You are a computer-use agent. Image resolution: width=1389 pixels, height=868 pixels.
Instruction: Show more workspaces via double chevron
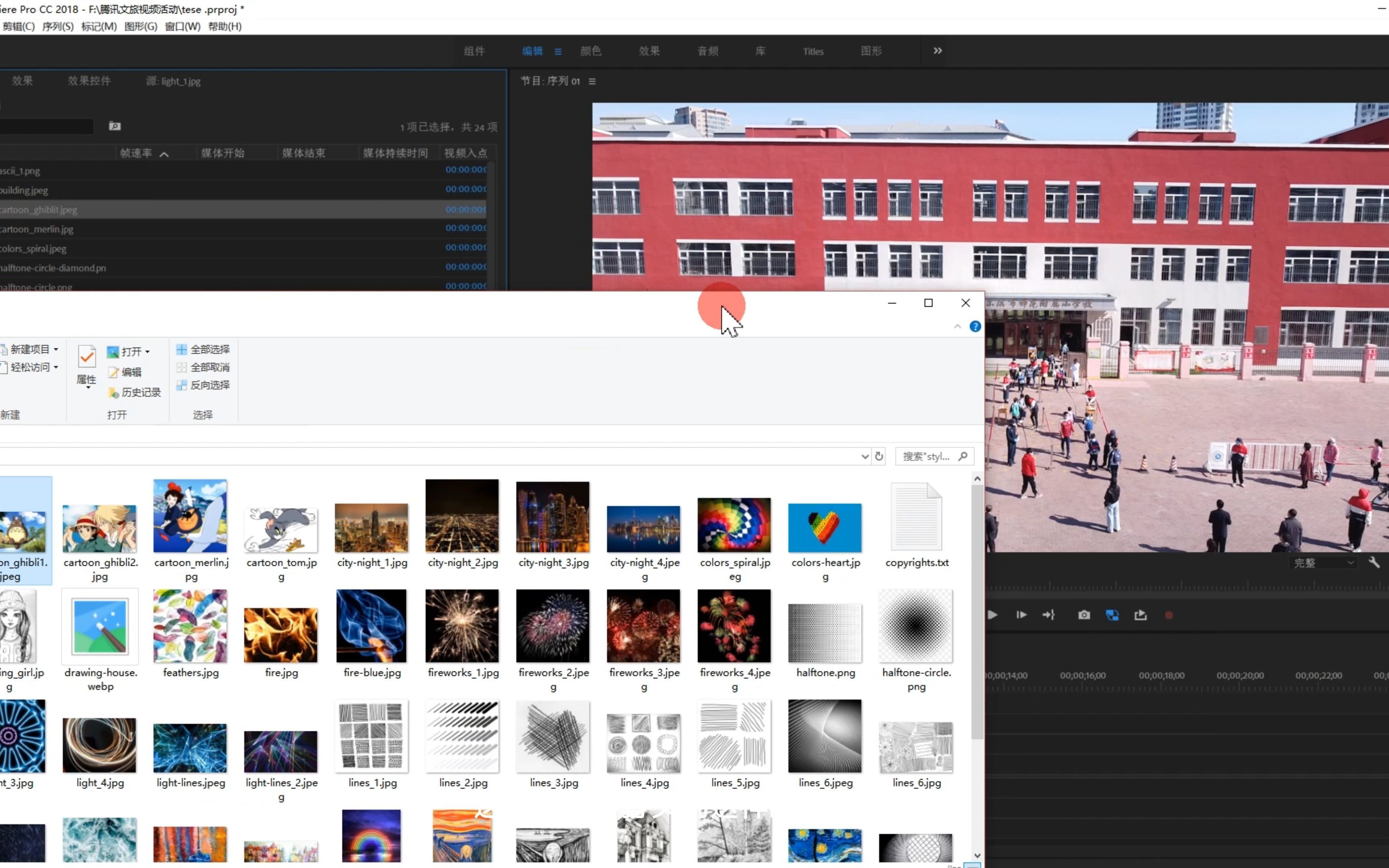(937, 51)
